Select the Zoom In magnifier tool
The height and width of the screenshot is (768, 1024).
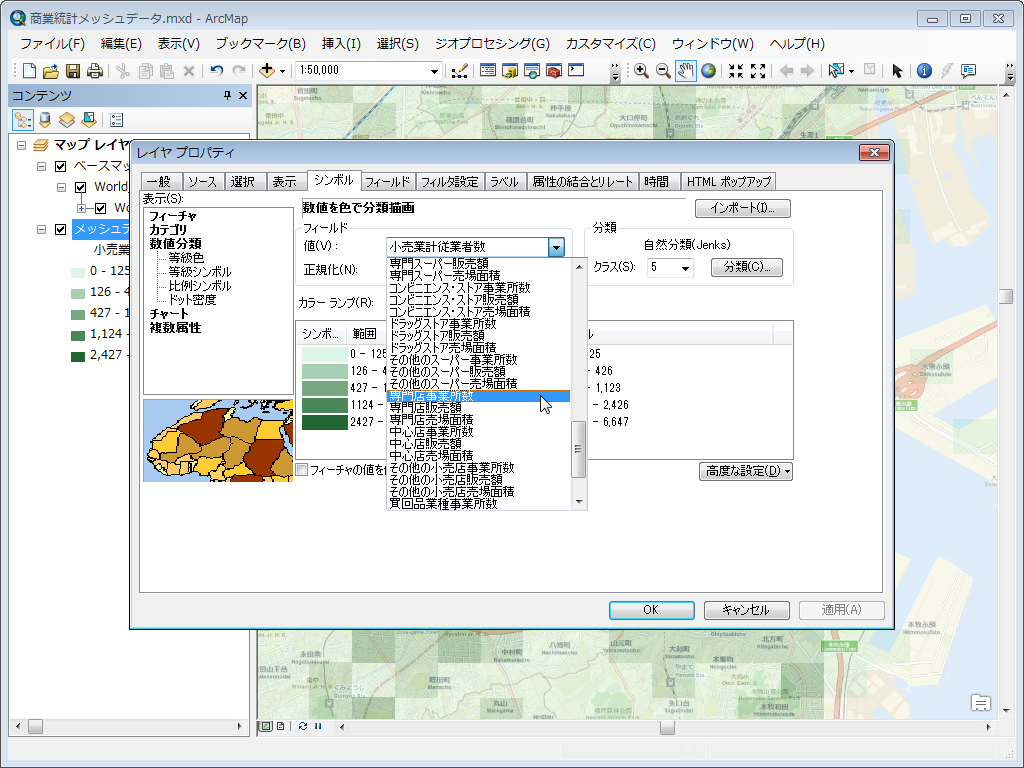(641, 71)
